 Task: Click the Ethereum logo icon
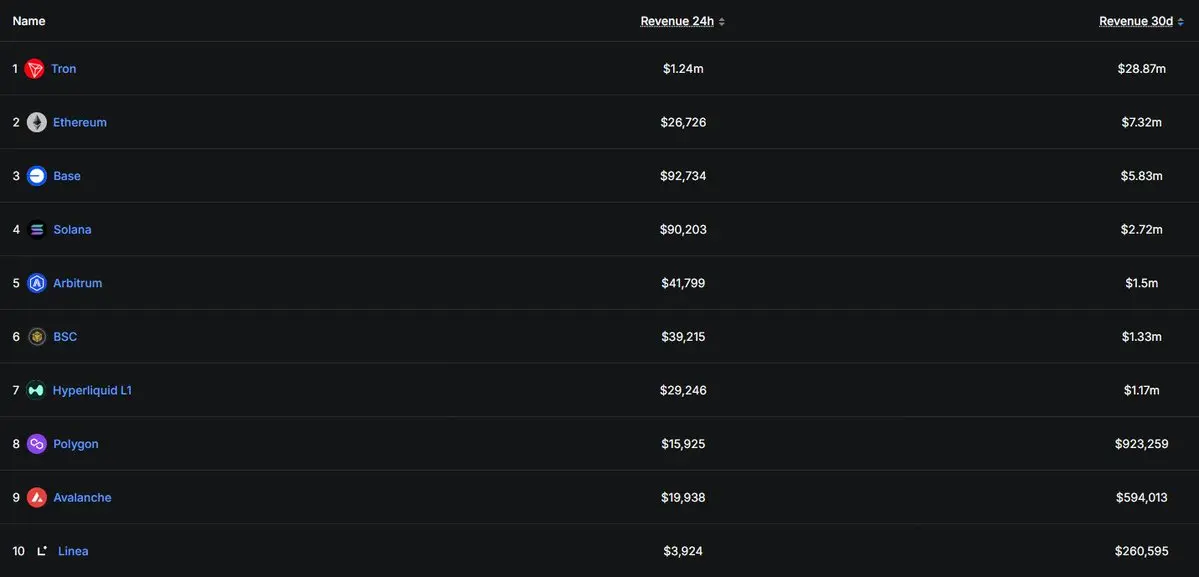37,122
